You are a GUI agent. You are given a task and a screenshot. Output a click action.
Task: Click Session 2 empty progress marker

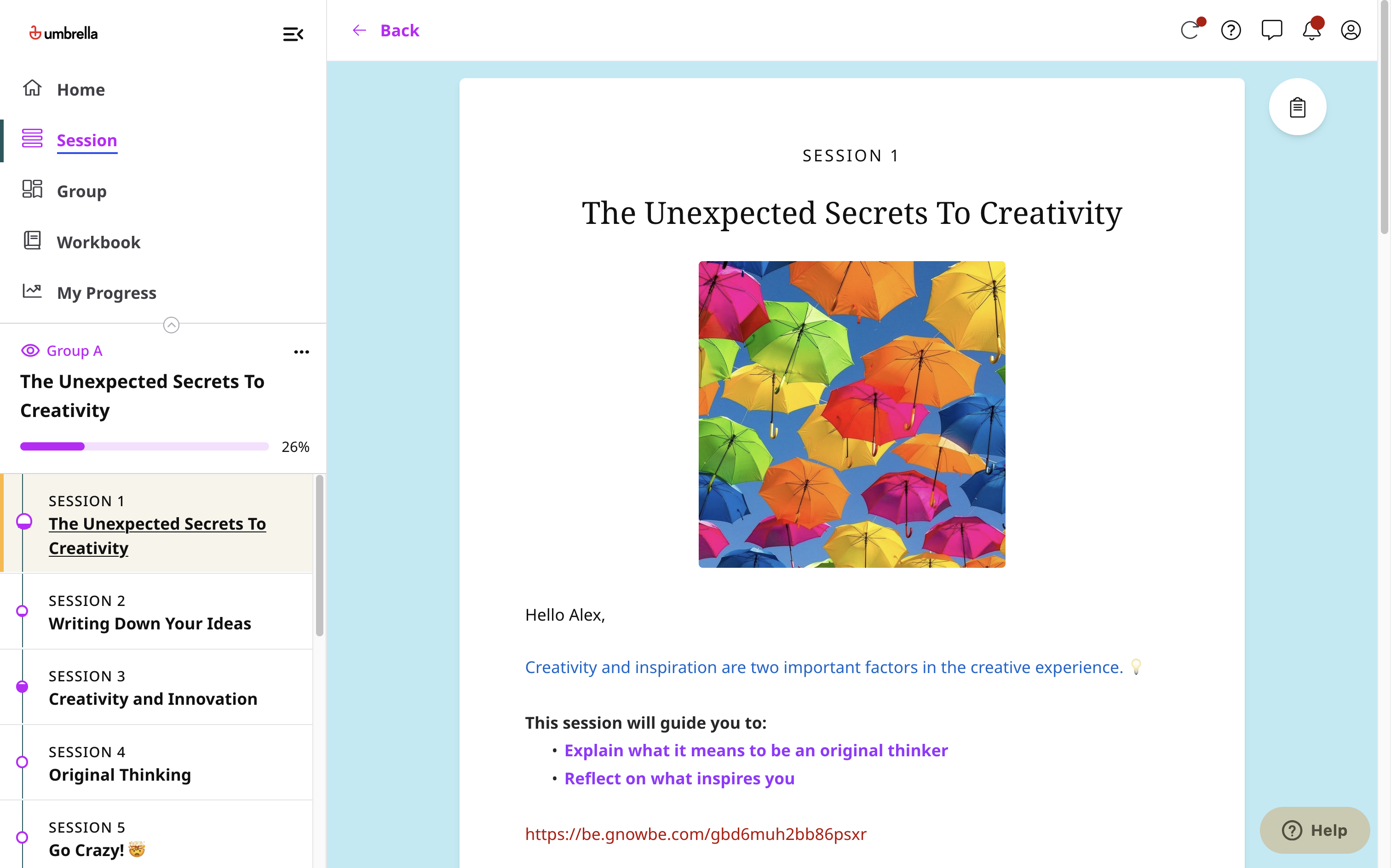click(x=23, y=611)
